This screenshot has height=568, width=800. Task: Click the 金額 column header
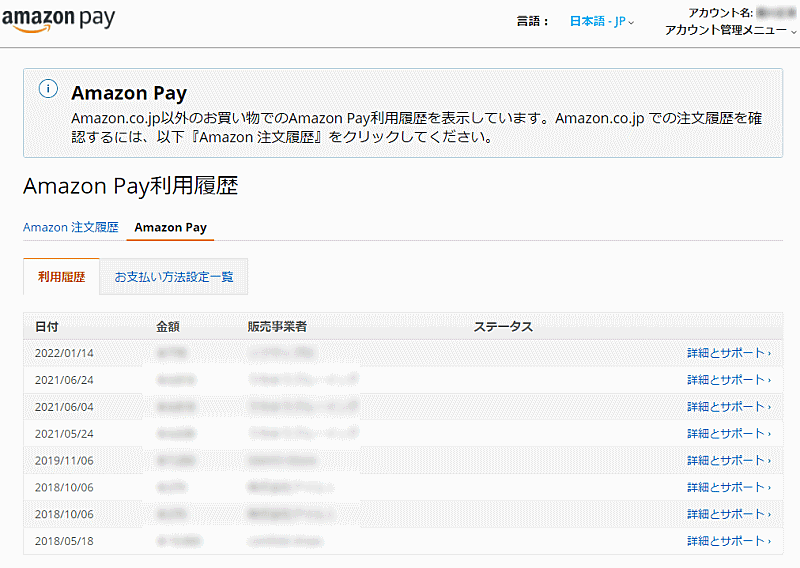[168, 327]
